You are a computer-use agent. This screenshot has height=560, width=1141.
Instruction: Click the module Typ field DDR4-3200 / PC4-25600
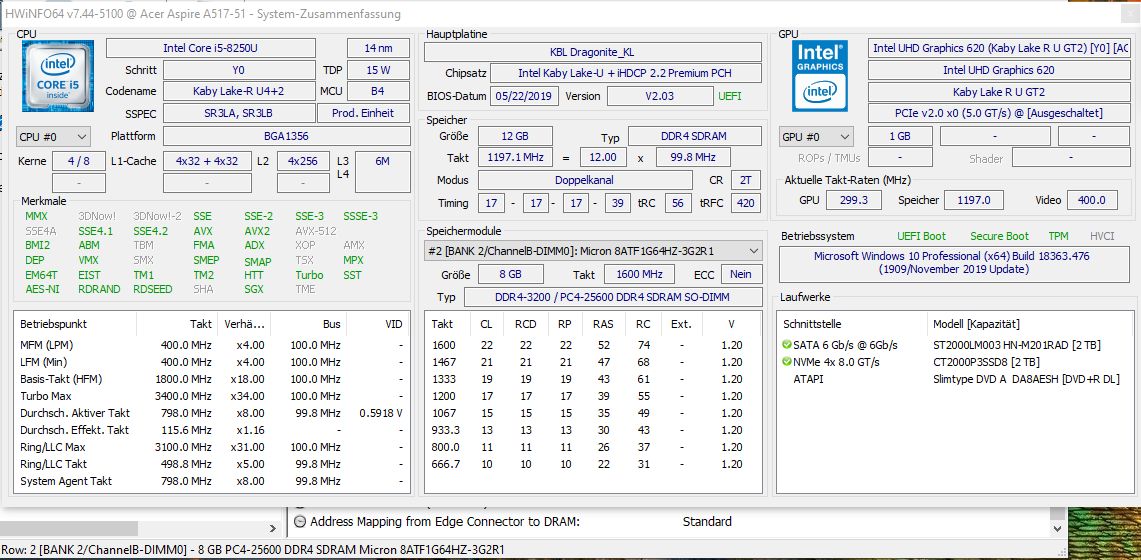[613, 297]
